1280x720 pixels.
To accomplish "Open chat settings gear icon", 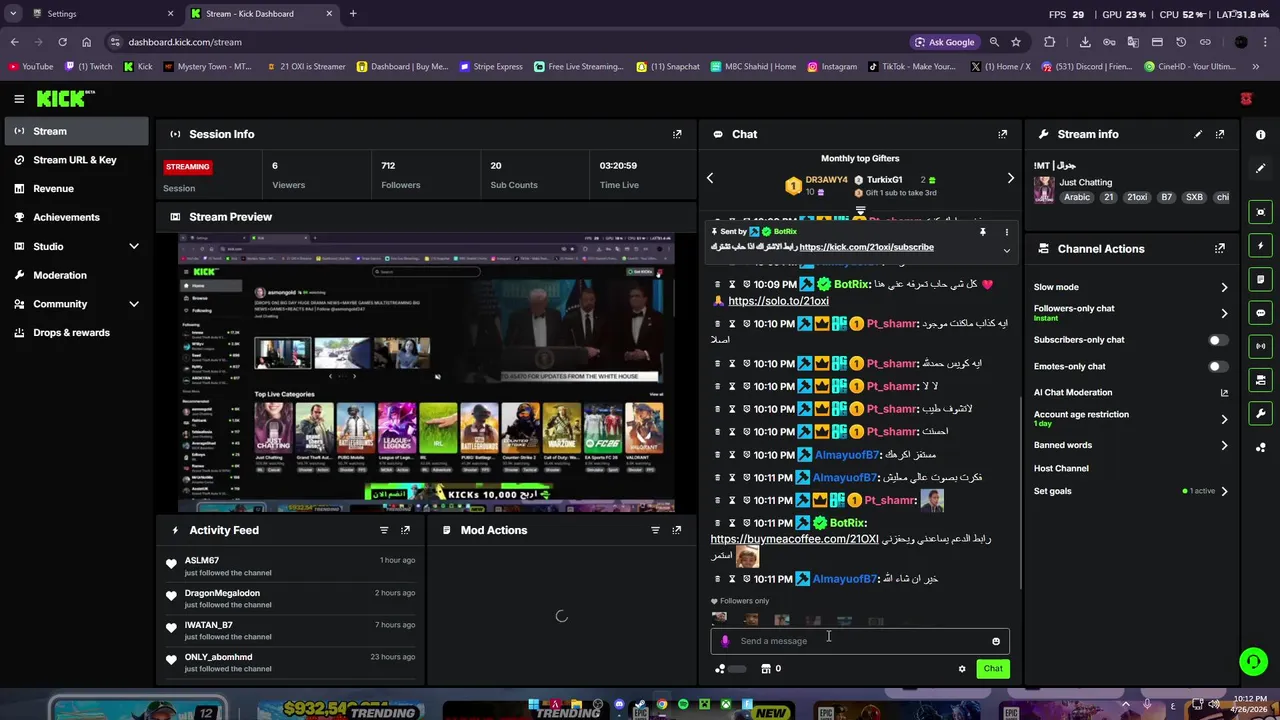I will (x=962, y=669).
